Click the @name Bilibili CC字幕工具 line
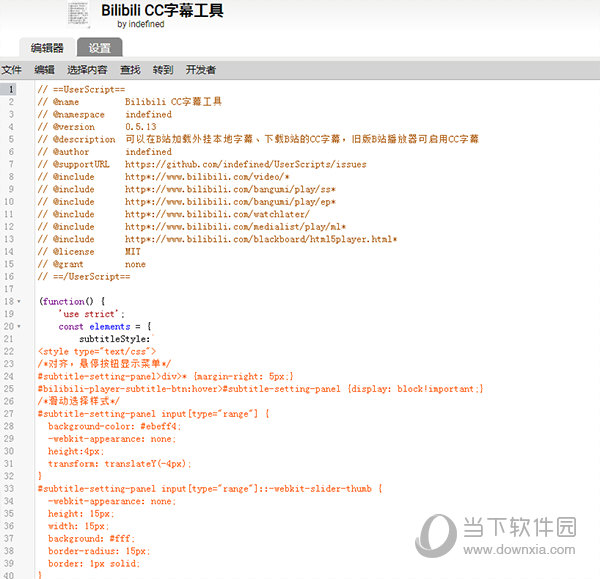The image size is (600, 579). point(130,102)
